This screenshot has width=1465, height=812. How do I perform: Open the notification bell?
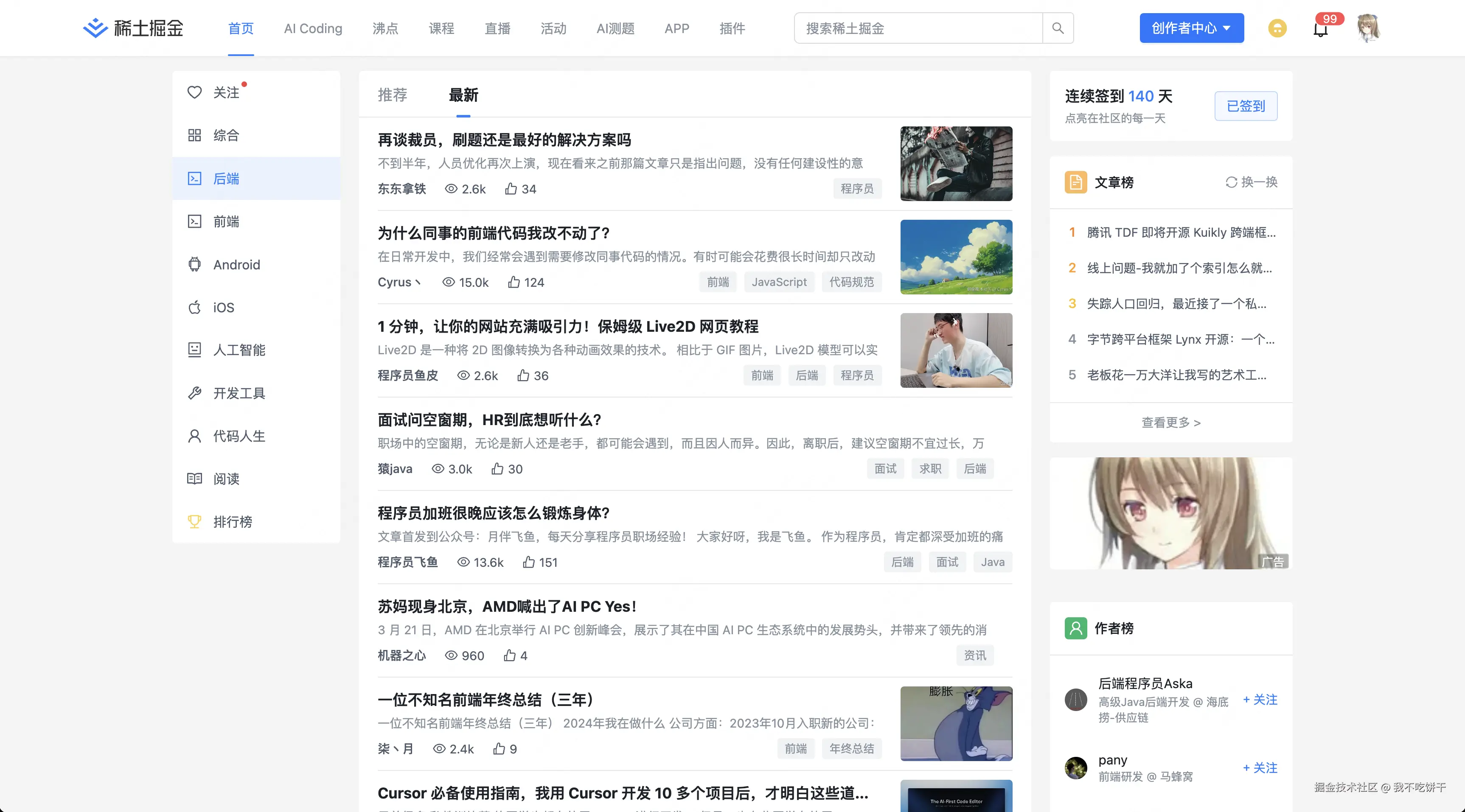[x=1320, y=30]
